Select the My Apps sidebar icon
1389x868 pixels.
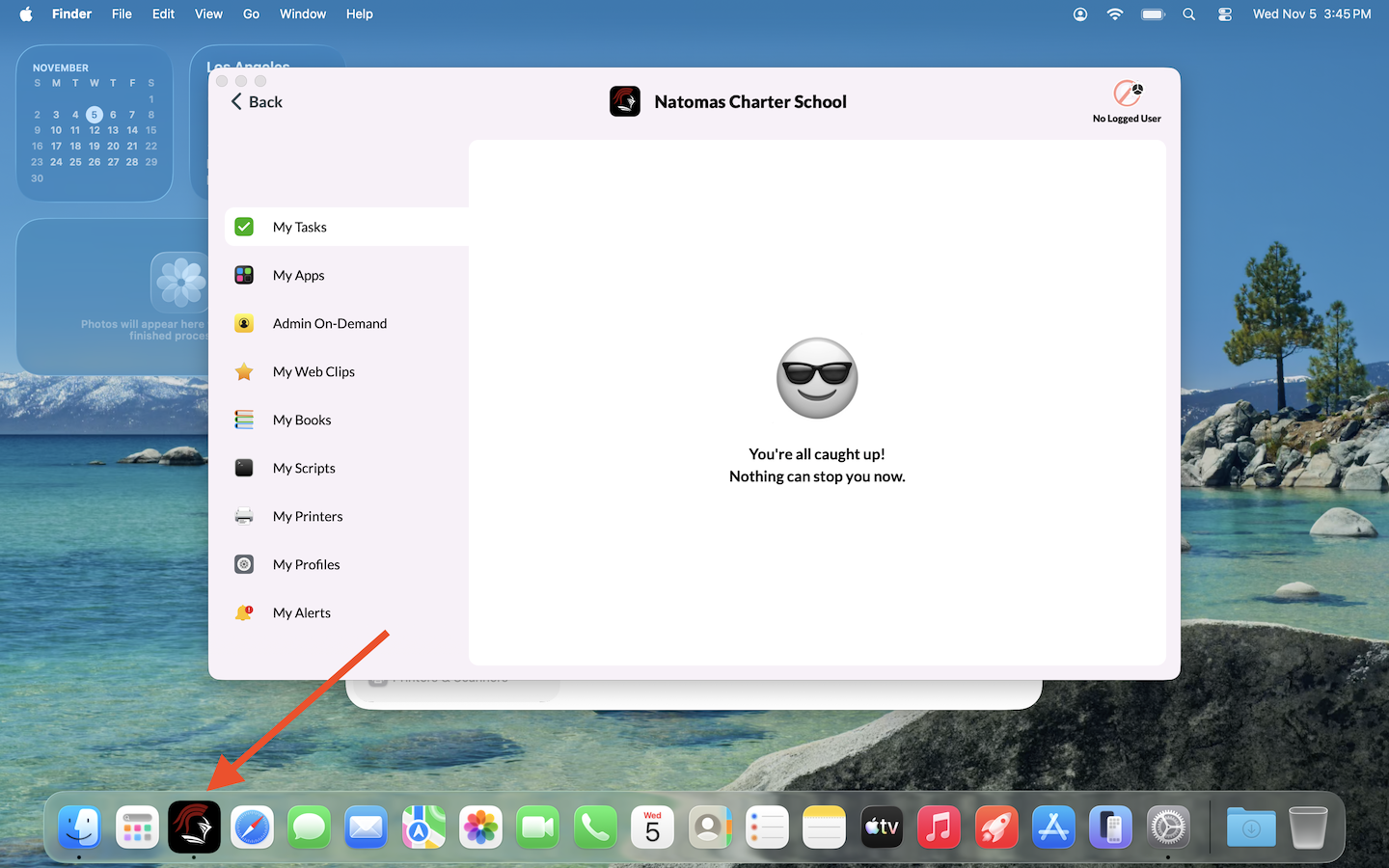click(x=244, y=275)
